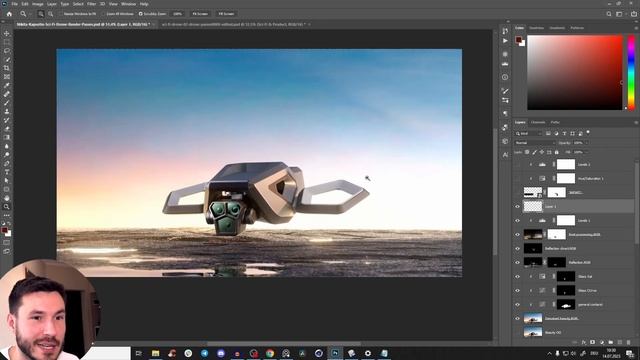The width and height of the screenshot is (640, 360).
Task: Select the Spot Healing Brush tool
Action: point(7,94)
